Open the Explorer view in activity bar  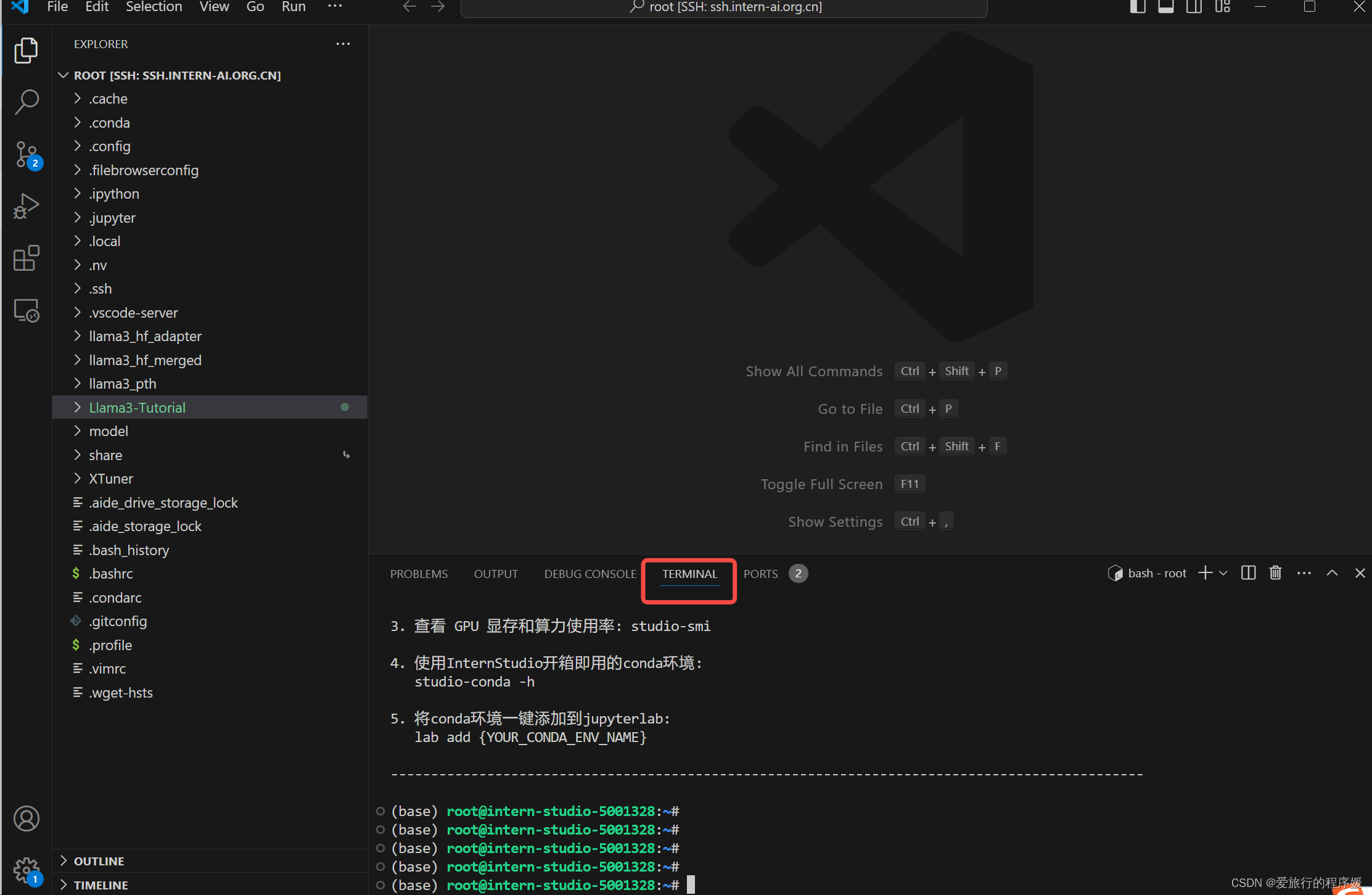(x=26, y=51)
